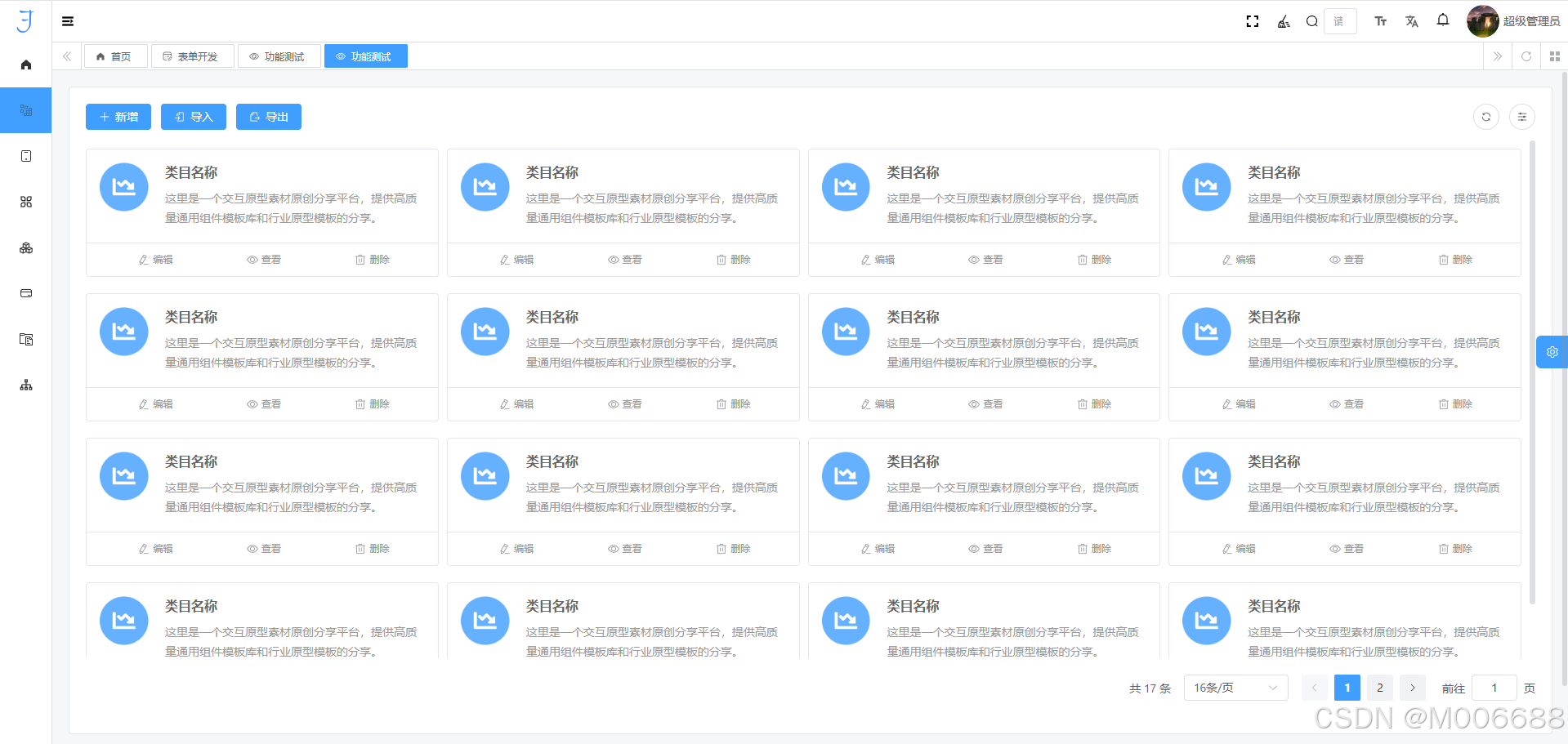
Task: Click the user avatar picture
Action: coord(1482,21)
